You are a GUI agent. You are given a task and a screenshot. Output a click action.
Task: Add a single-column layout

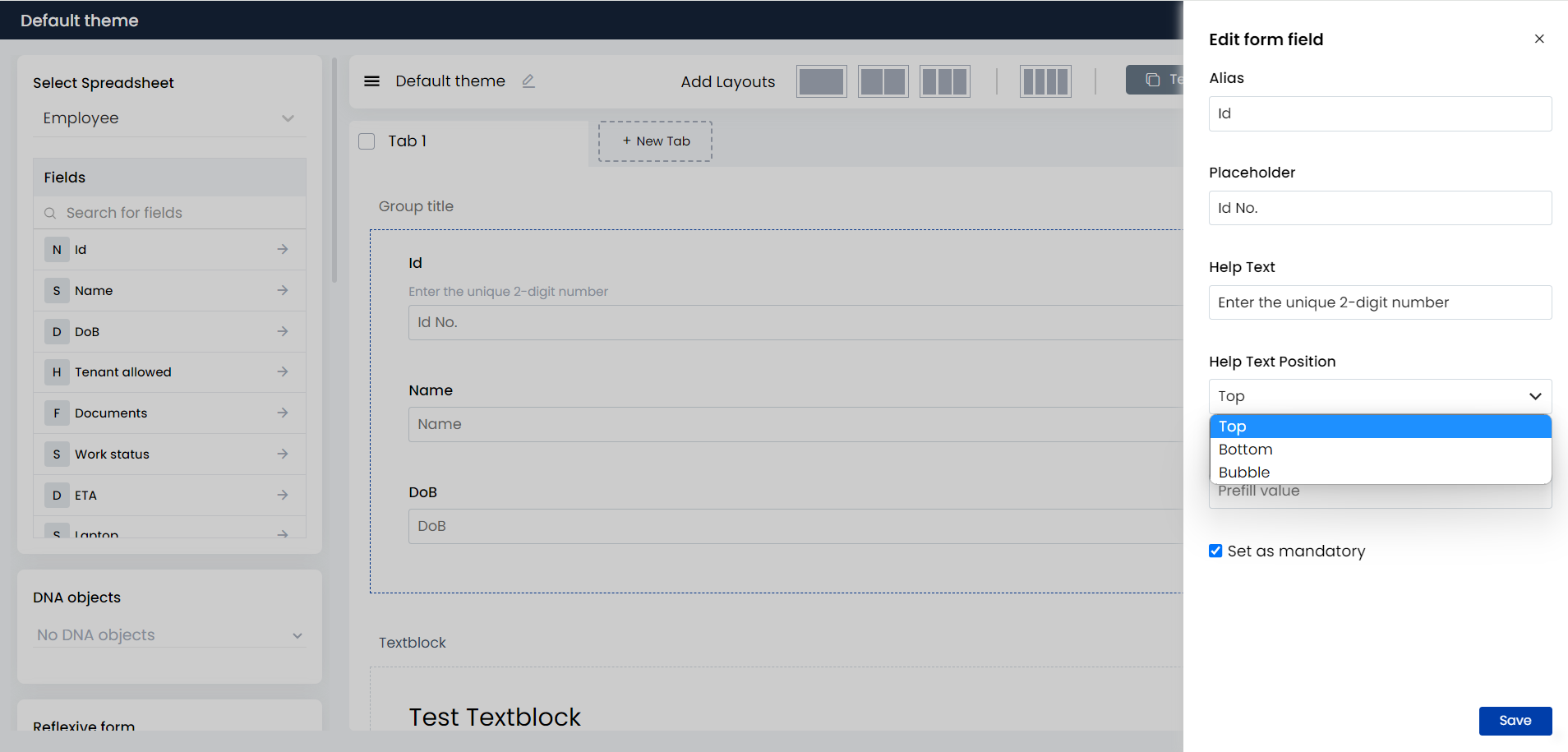coord(822,81)
